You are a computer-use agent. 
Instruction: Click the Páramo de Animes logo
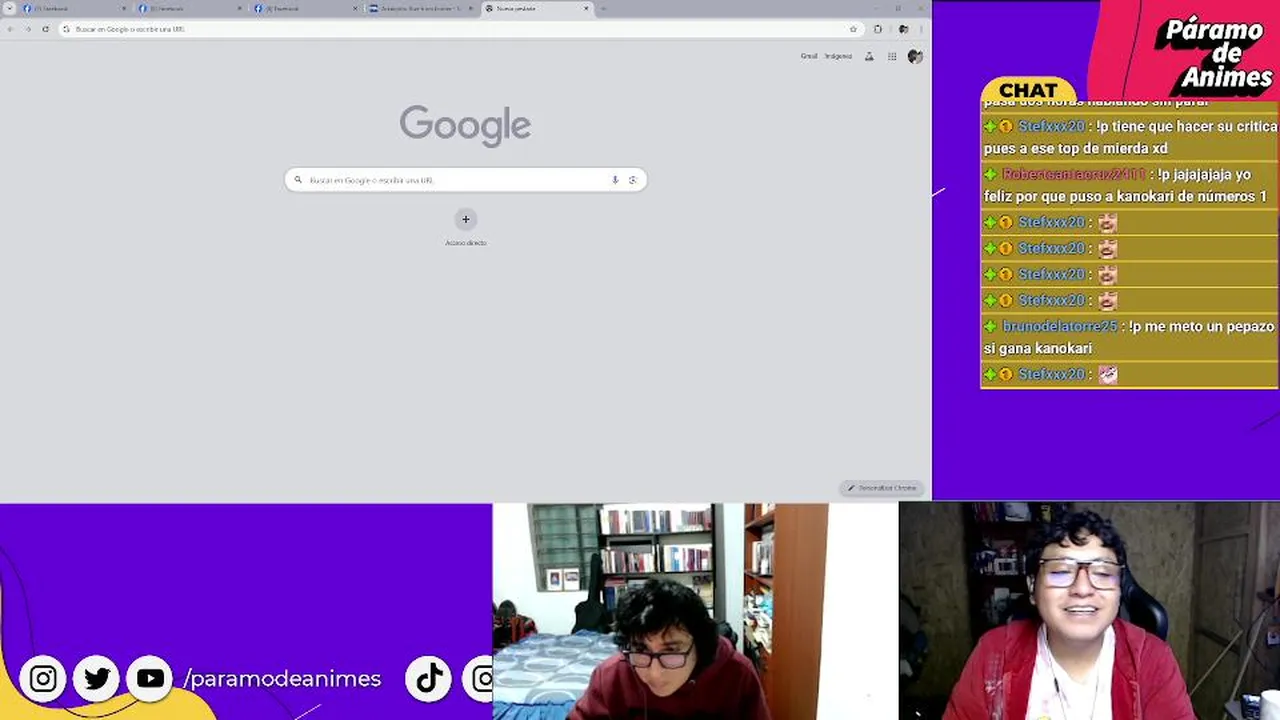pos(1214,55)
